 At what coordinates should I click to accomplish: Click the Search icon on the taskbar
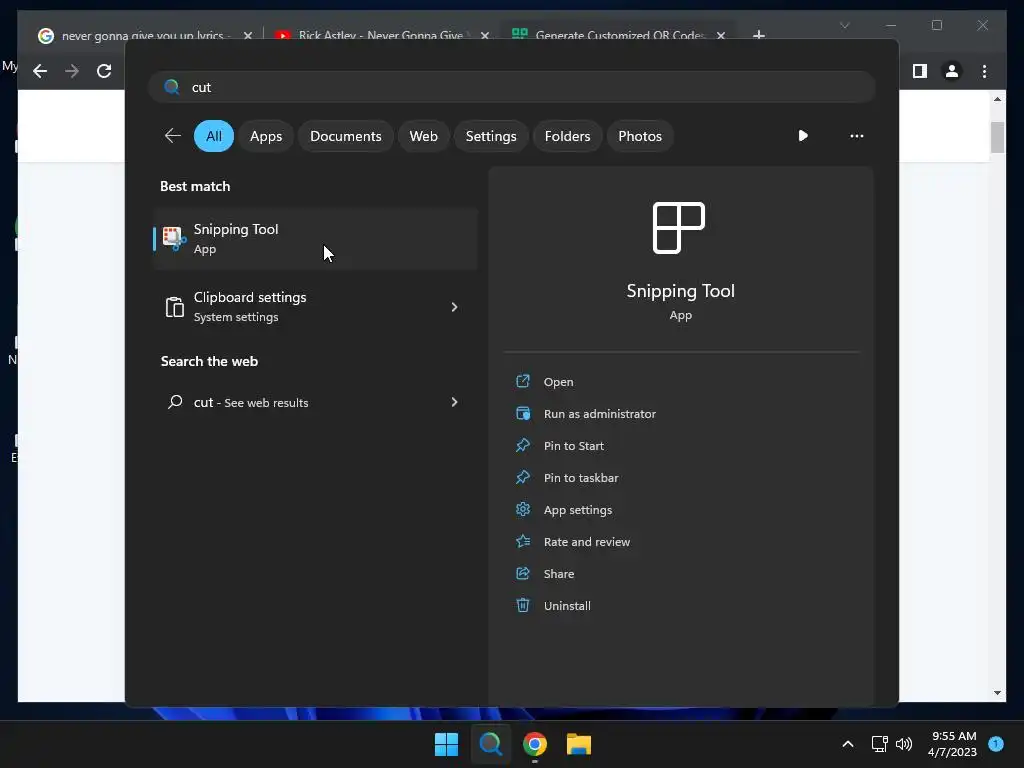(490, 744)
